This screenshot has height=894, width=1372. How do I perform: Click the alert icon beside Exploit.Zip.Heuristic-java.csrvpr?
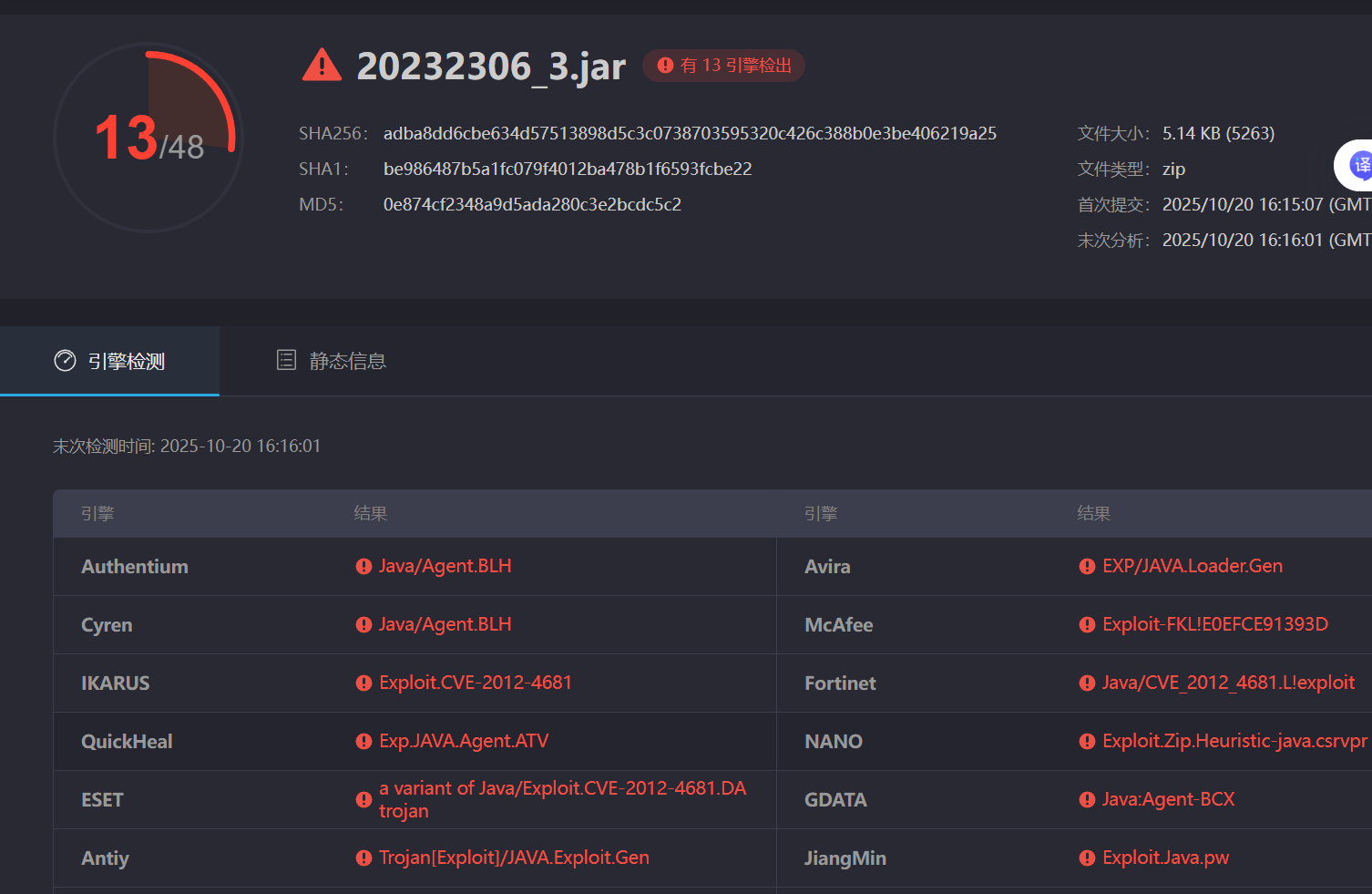pyautogui.click(x=1087, y=742)
